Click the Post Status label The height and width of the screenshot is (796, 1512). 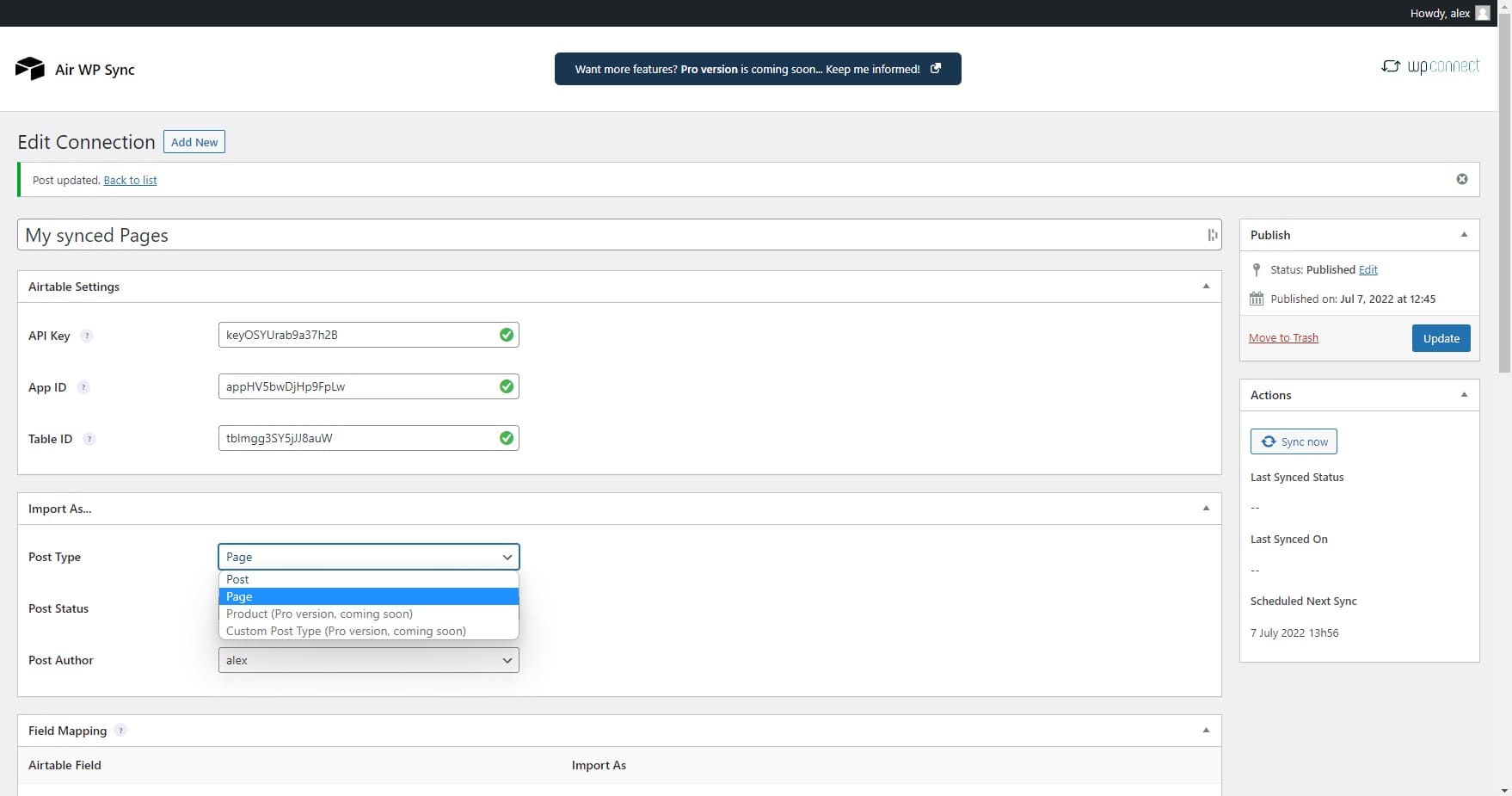point(58,608)
